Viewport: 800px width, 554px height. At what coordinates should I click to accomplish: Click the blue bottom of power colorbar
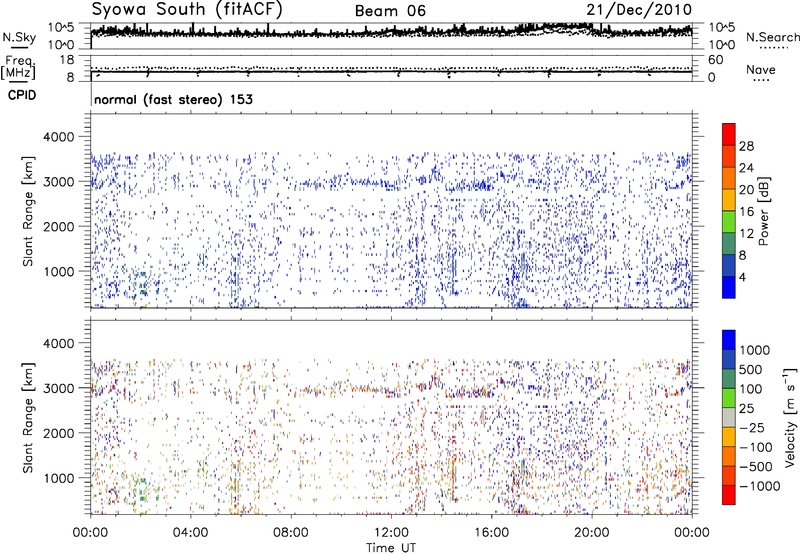[729, 287]
